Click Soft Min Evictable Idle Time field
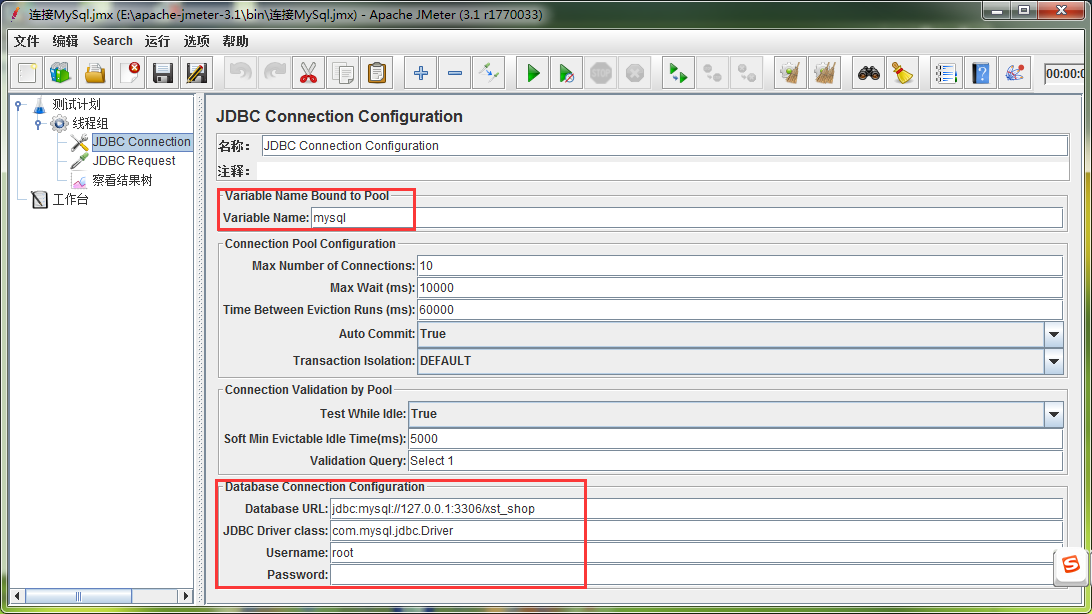Viewport: 1092px width, 614px height. coord(735,439)
